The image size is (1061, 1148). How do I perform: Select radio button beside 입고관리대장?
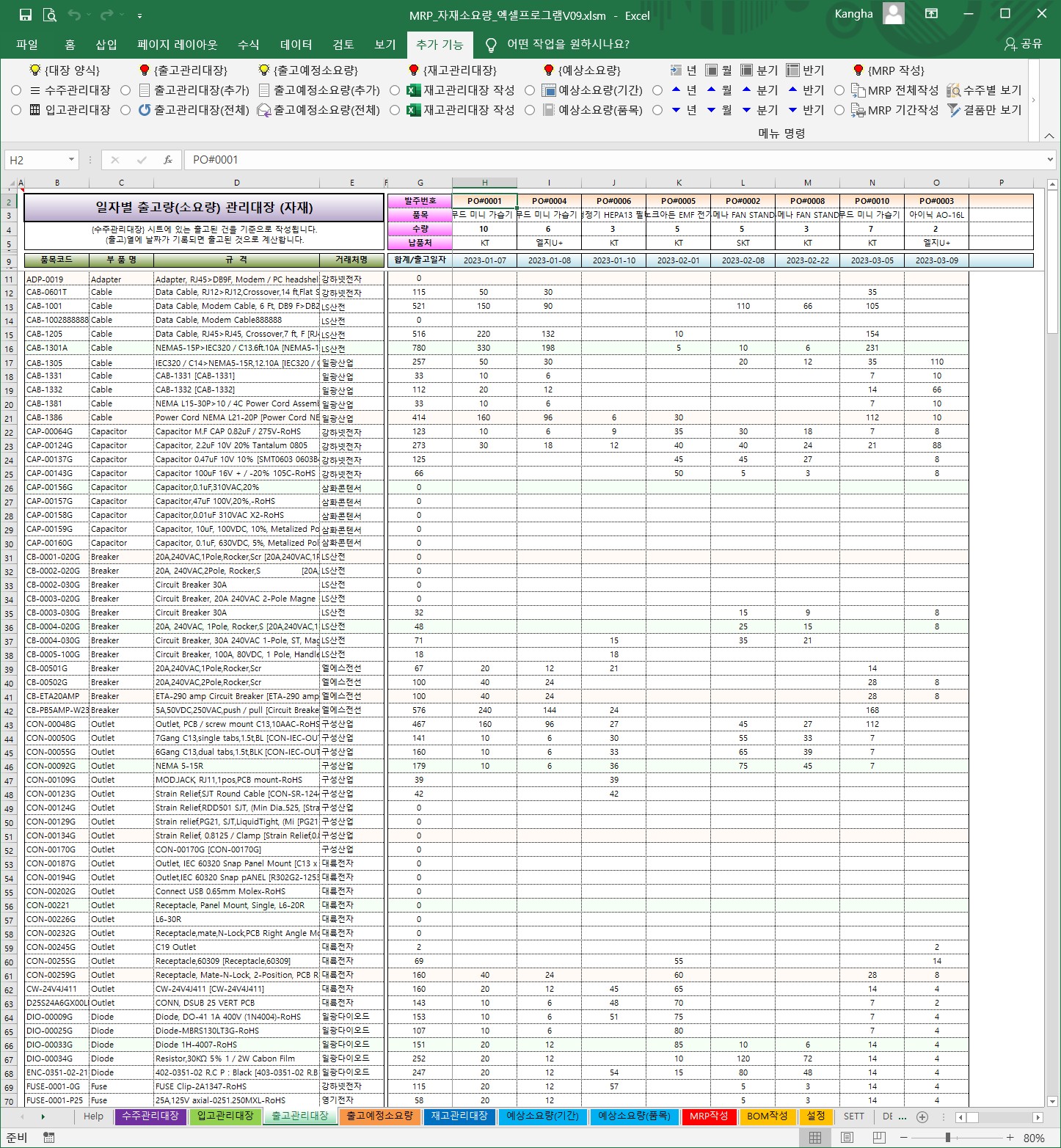[x=16, y=110]
